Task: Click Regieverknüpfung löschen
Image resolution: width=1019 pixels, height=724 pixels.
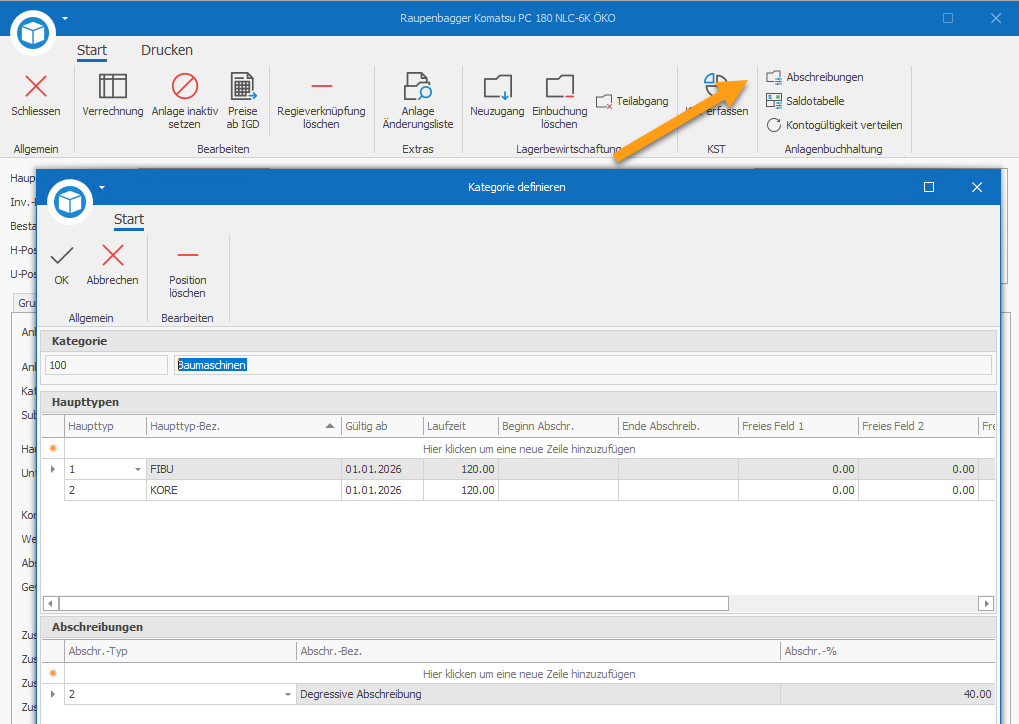Action: coord(321,101)
